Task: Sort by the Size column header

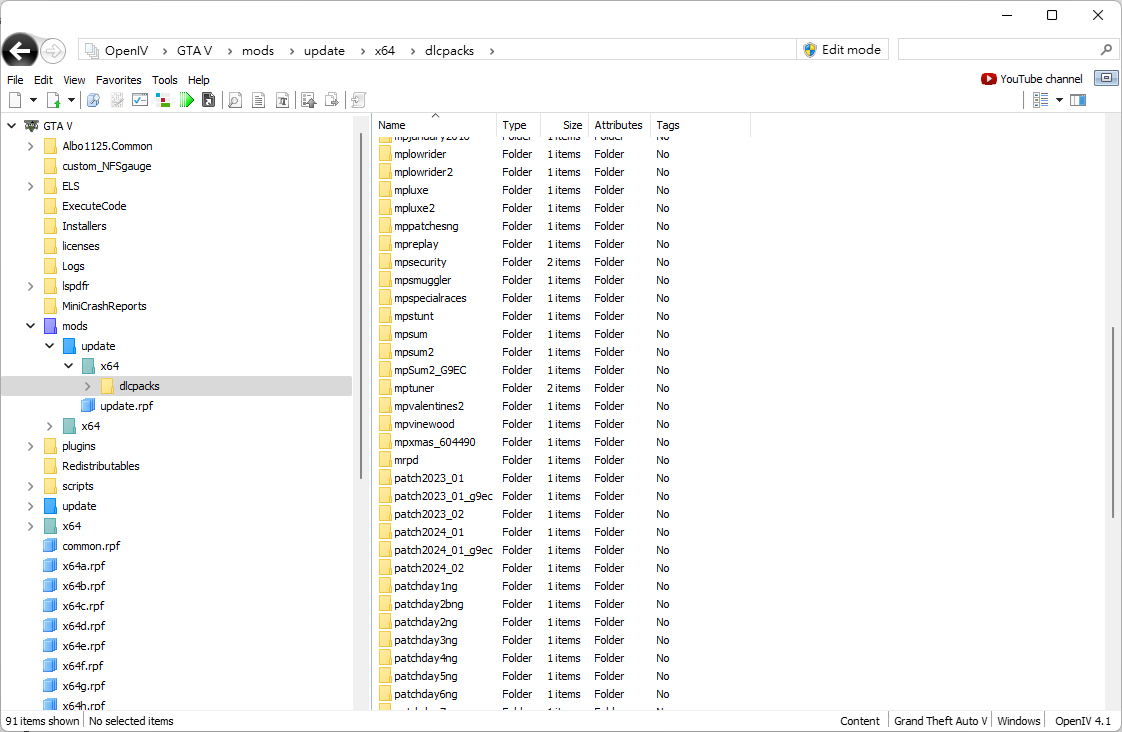Action: tap(565, 125)
